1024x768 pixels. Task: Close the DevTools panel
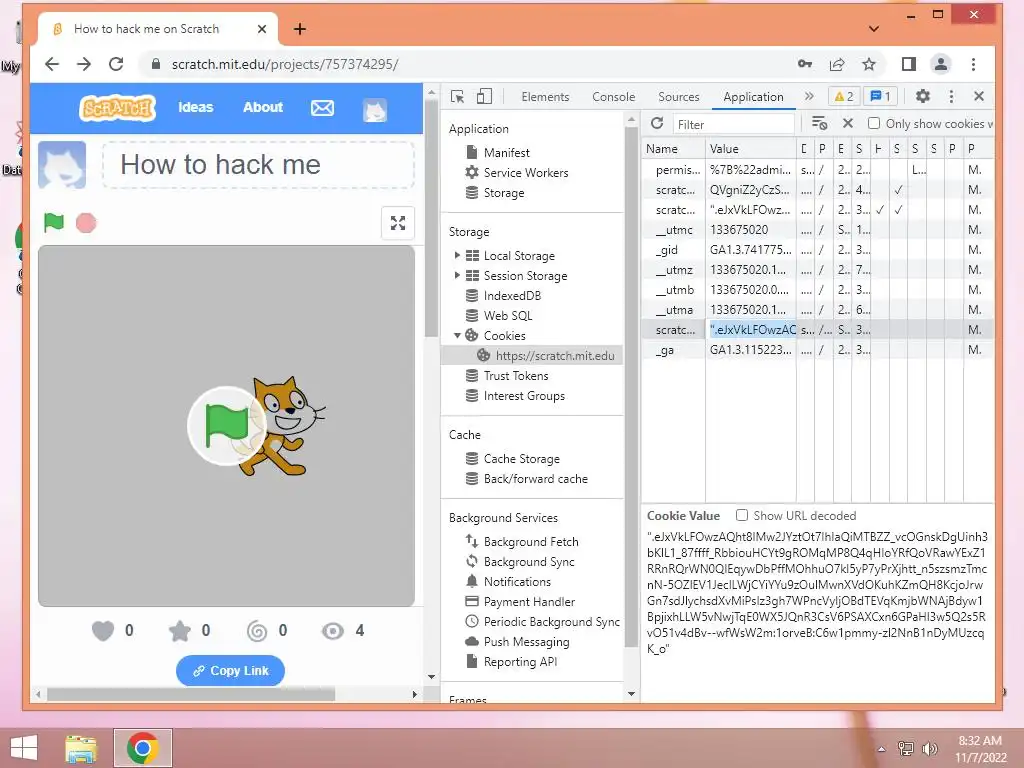(x=978, y=97)
